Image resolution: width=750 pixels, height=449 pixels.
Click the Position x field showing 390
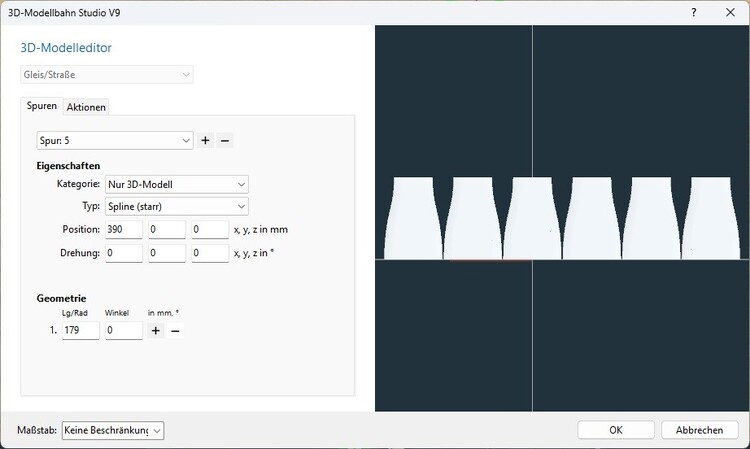(x=124, y=230)
